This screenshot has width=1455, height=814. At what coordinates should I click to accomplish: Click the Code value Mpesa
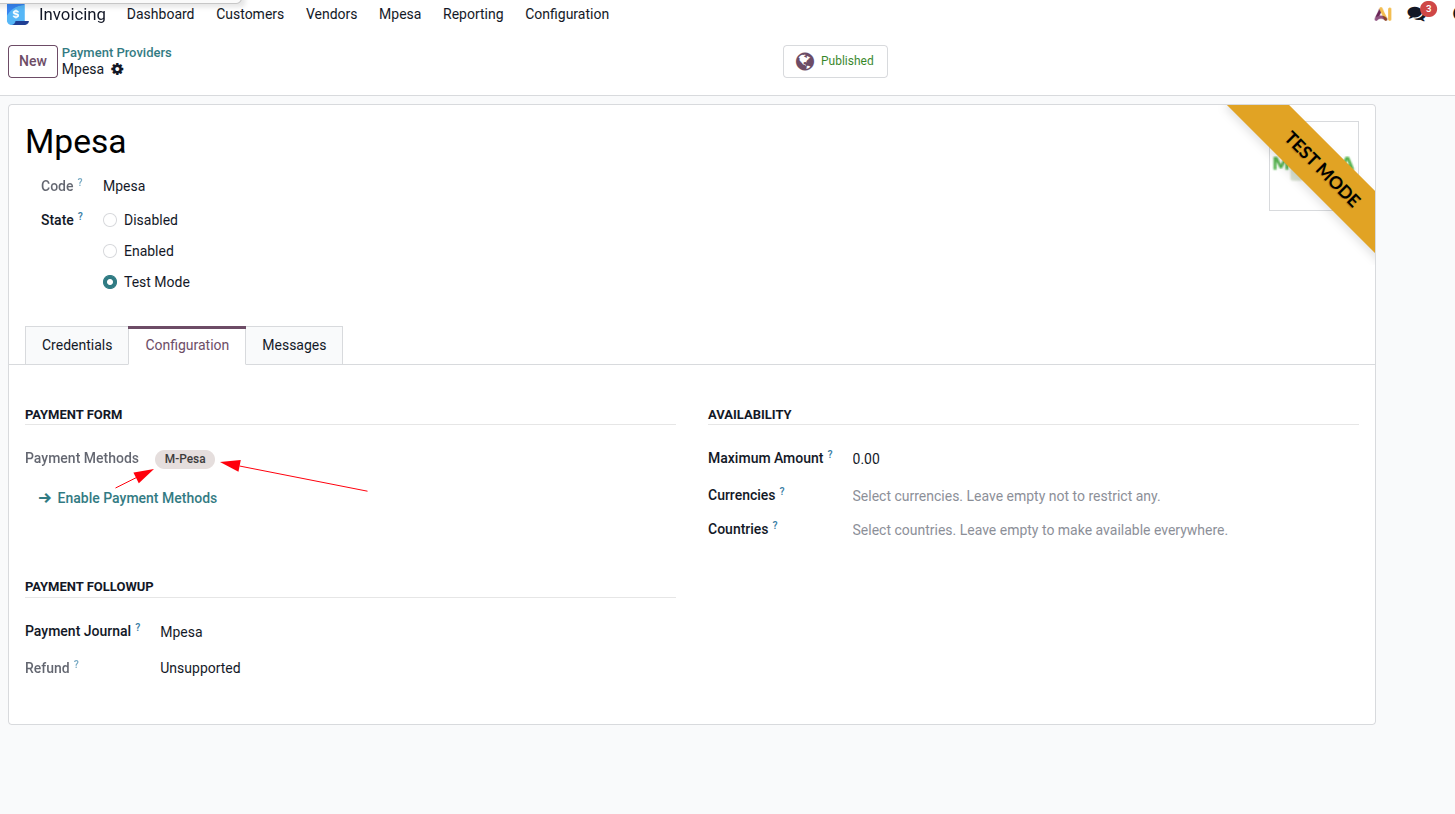[124, 186]
